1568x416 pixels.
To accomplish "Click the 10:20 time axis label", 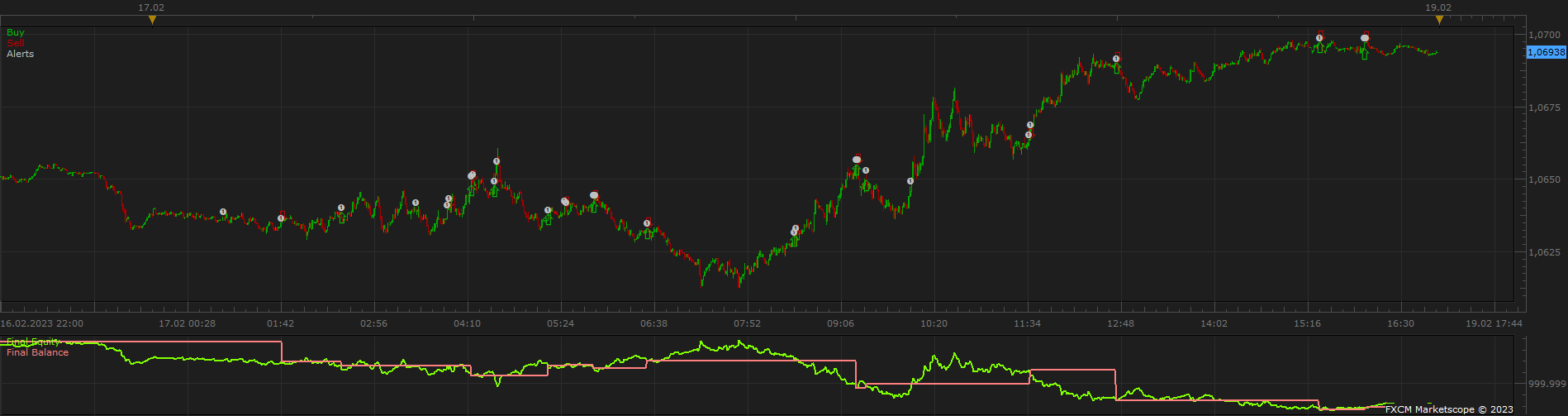I will 934,323.
